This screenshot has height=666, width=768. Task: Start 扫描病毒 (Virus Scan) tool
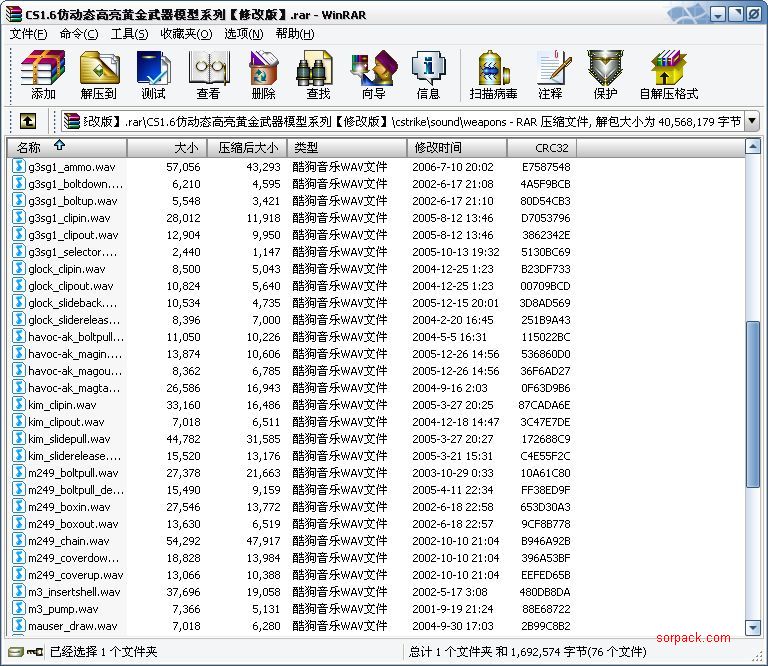click(x=493, y=76)
